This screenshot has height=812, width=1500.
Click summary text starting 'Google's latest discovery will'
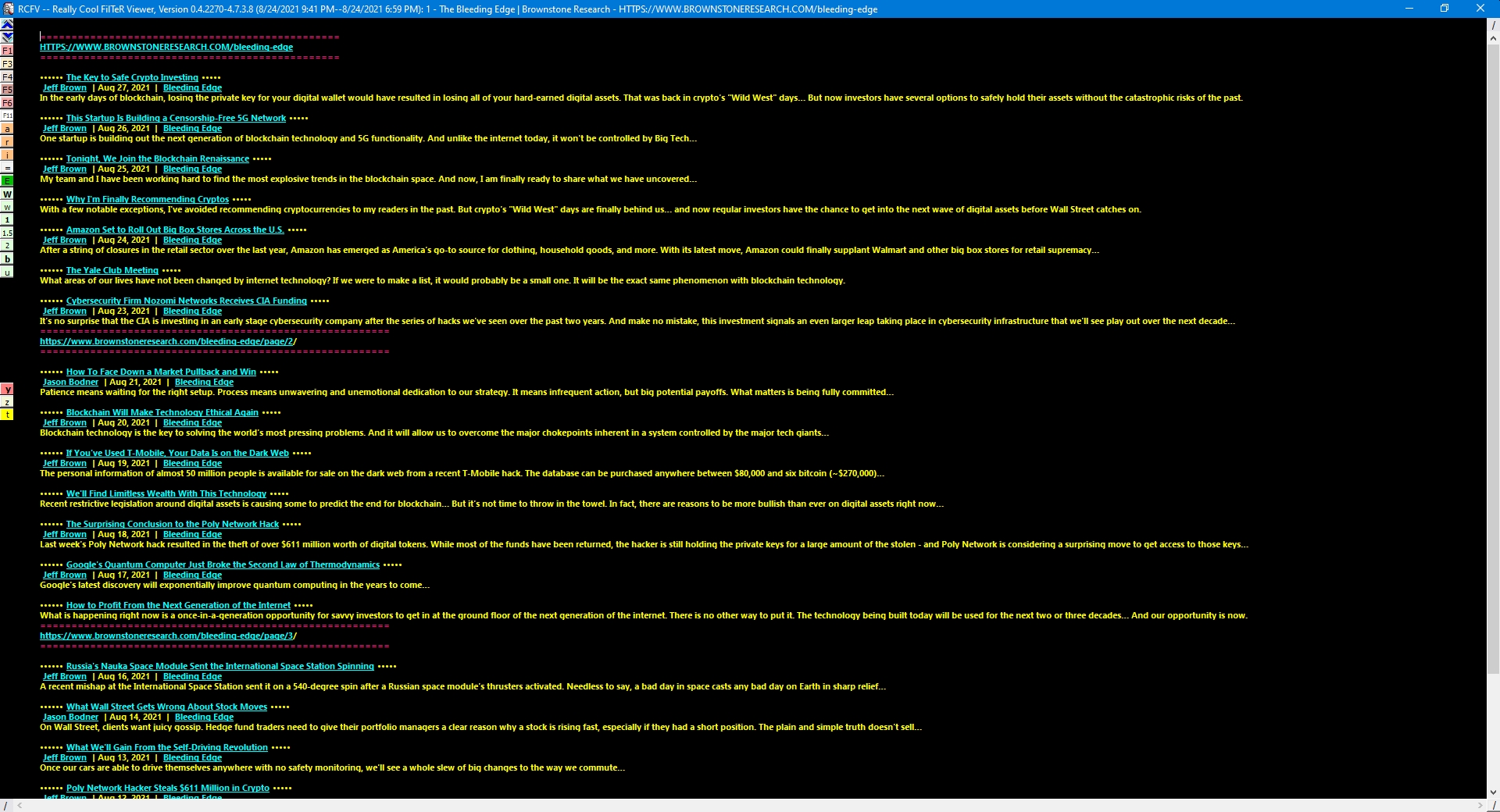coord(234,585)
